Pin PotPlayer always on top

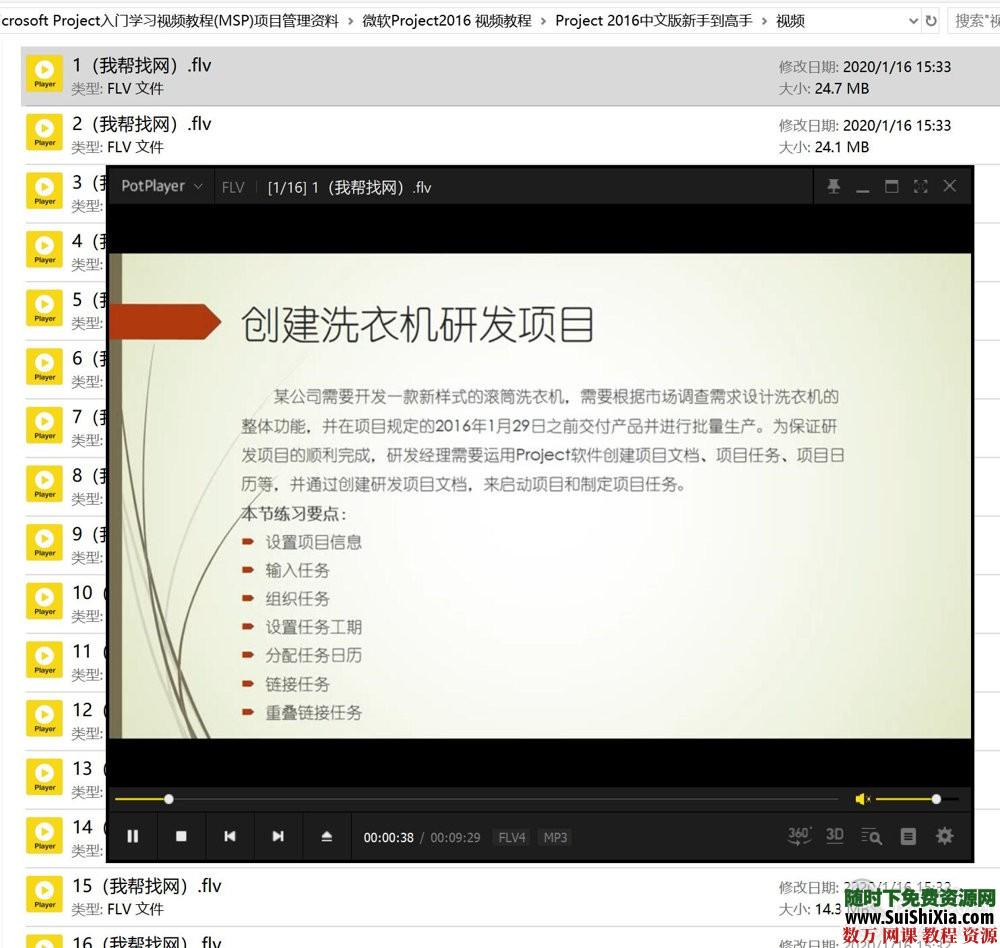[x=833, y=186]
